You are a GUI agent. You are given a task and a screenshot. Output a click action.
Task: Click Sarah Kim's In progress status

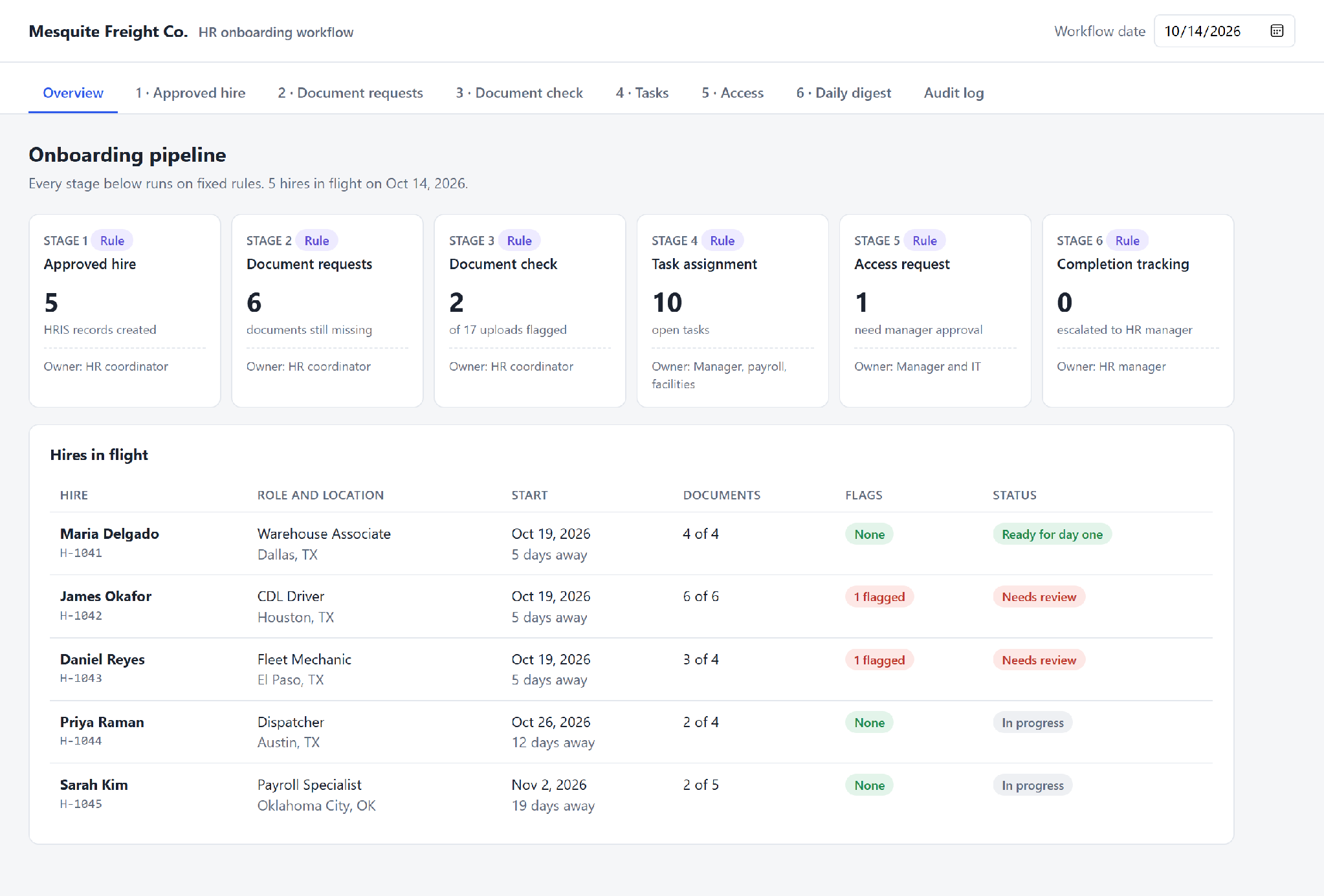click(1033, 785)
